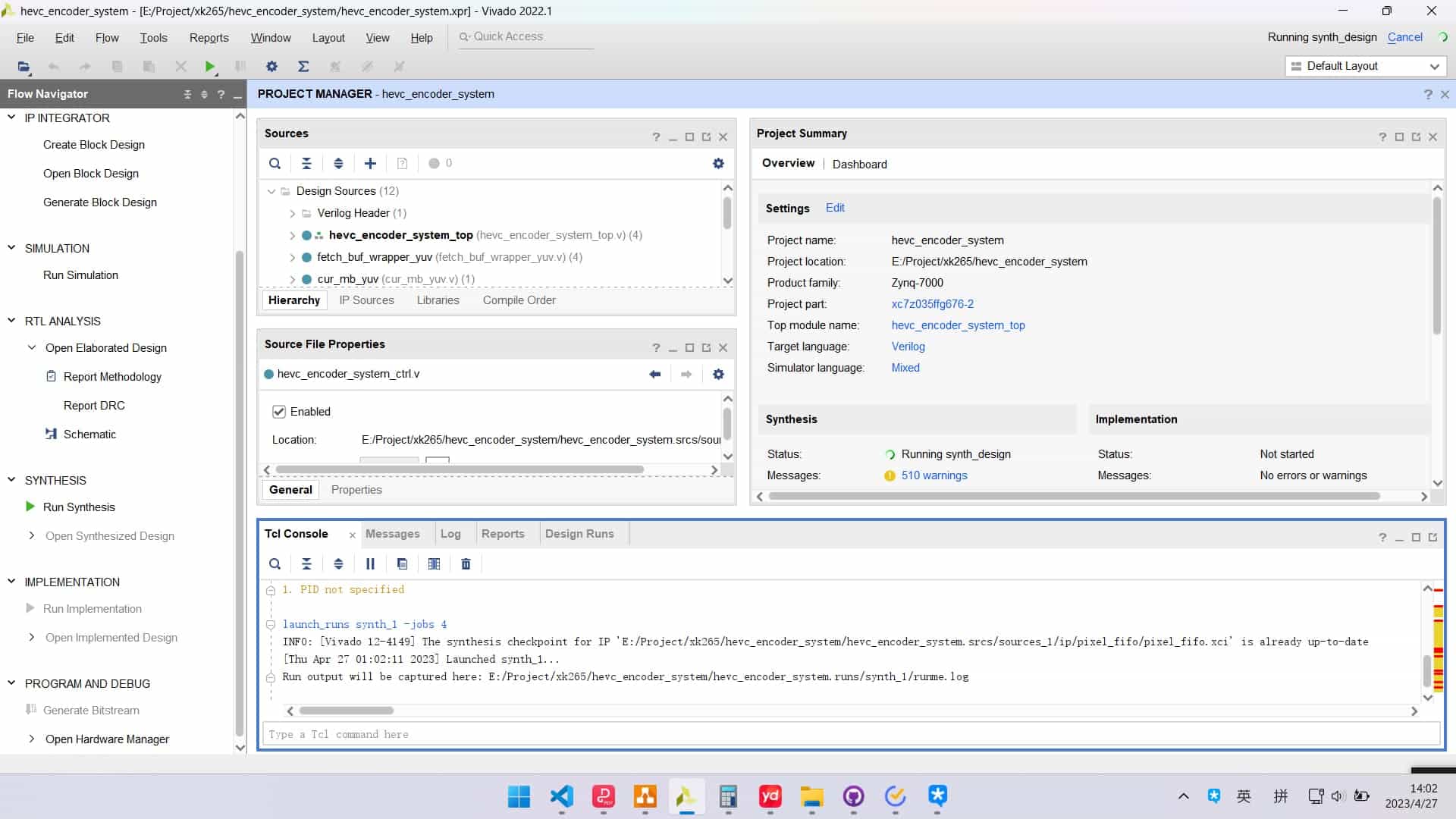The image size is (1456, 819).
Task: Add sources with plus icon
Action: tap(370, 164)
